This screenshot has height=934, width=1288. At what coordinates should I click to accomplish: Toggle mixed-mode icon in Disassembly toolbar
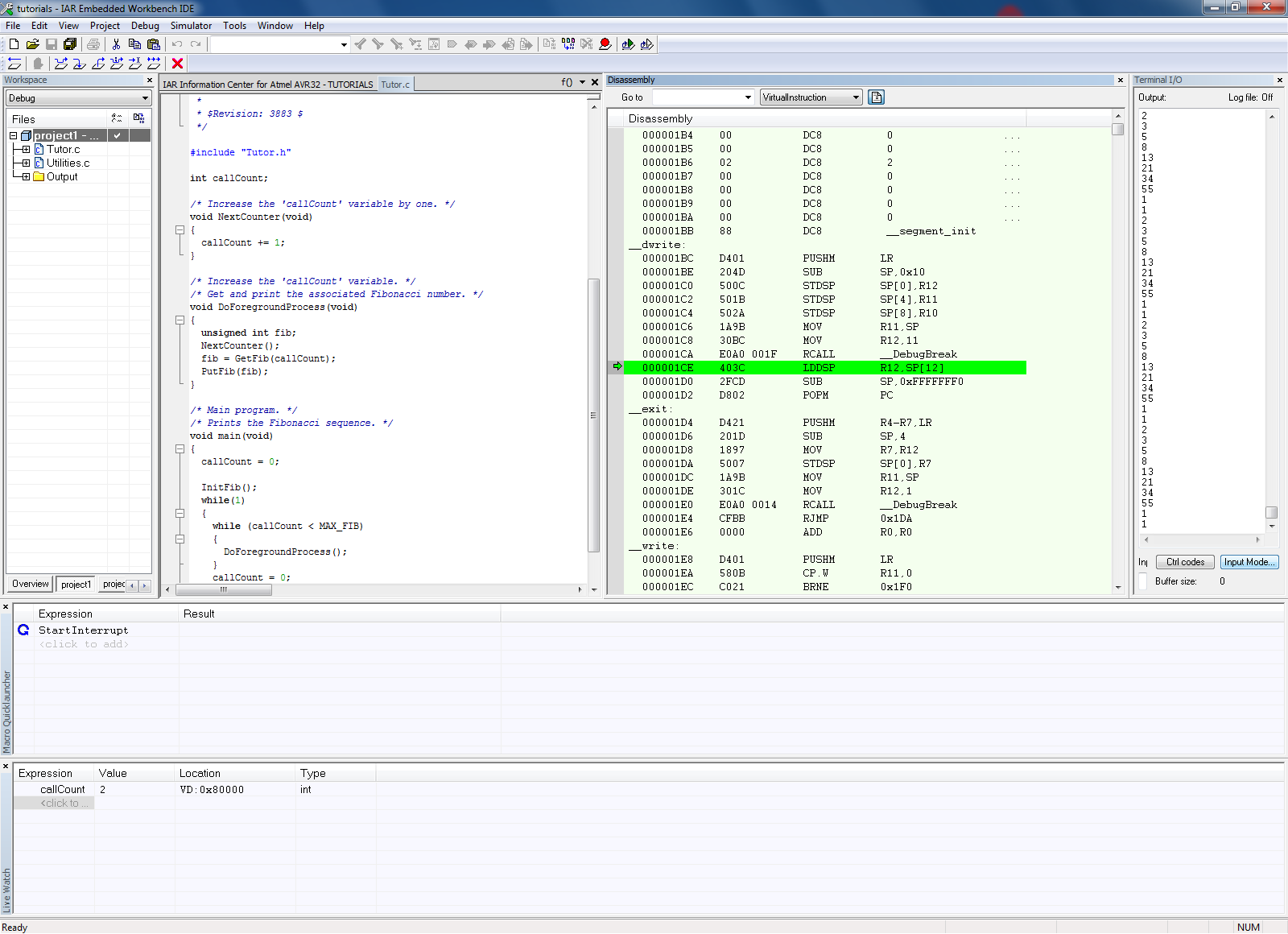pos(877,97)
